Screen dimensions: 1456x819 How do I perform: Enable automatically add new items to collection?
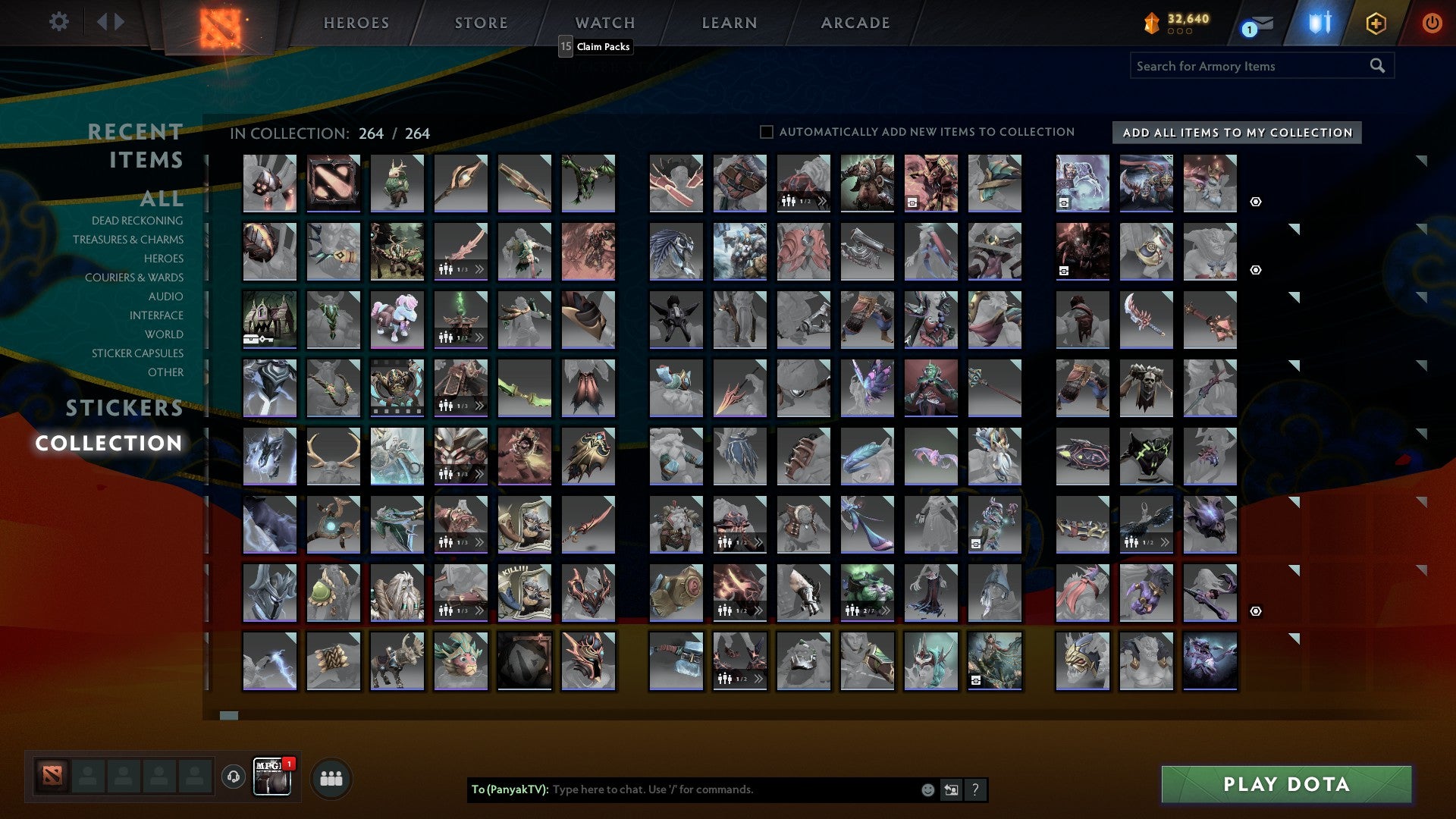pos(766,131)
